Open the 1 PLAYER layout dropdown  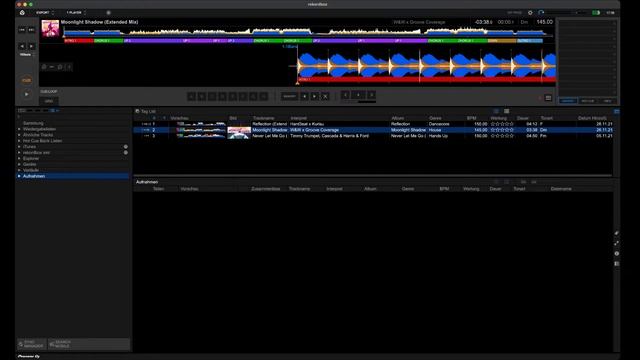pos(76,13)
